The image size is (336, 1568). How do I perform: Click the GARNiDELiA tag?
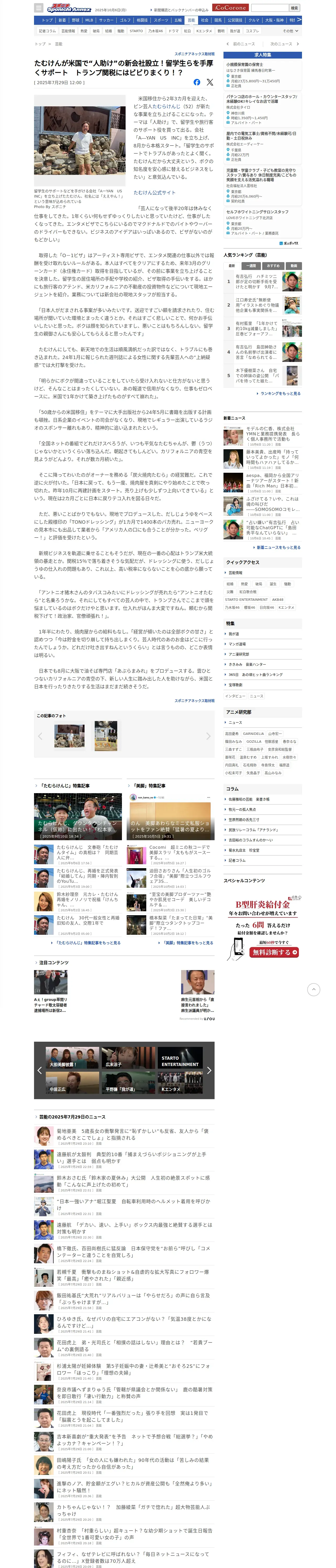click(x=253, y=734)
